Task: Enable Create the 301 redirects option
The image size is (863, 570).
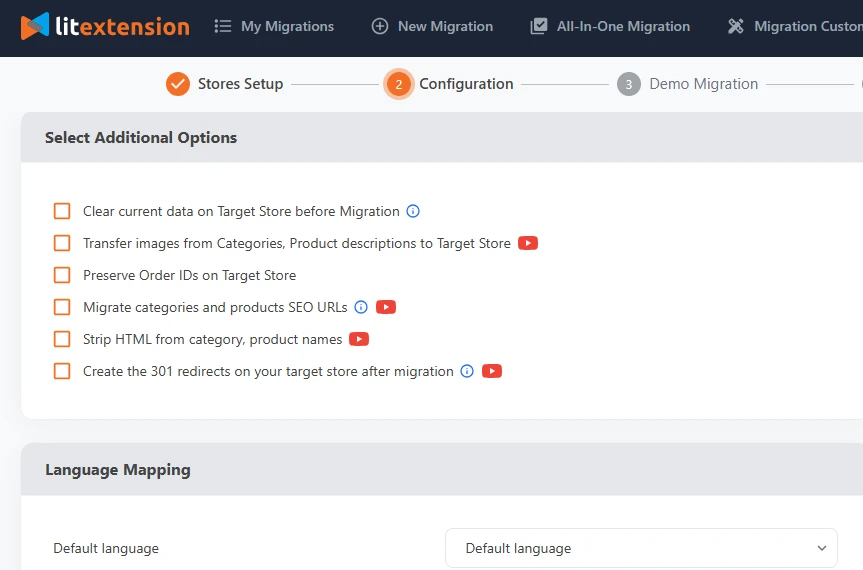Action: [62, 371]
